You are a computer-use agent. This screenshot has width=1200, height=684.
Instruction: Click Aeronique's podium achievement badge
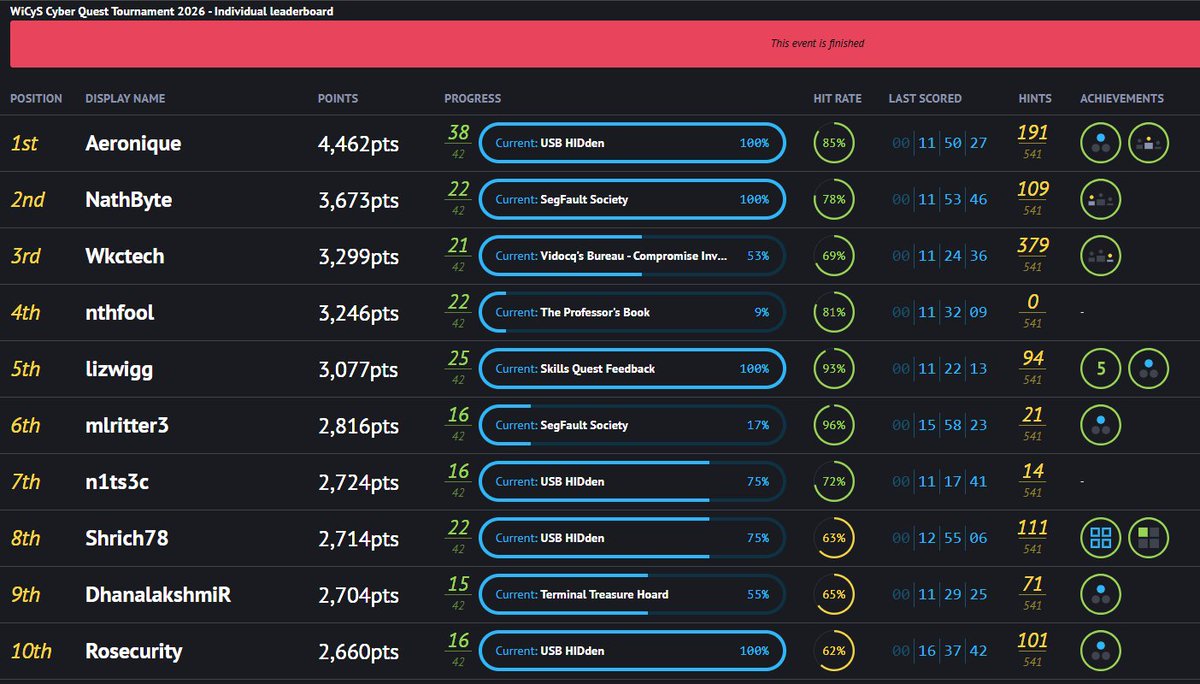click(x=1149, y=143)
